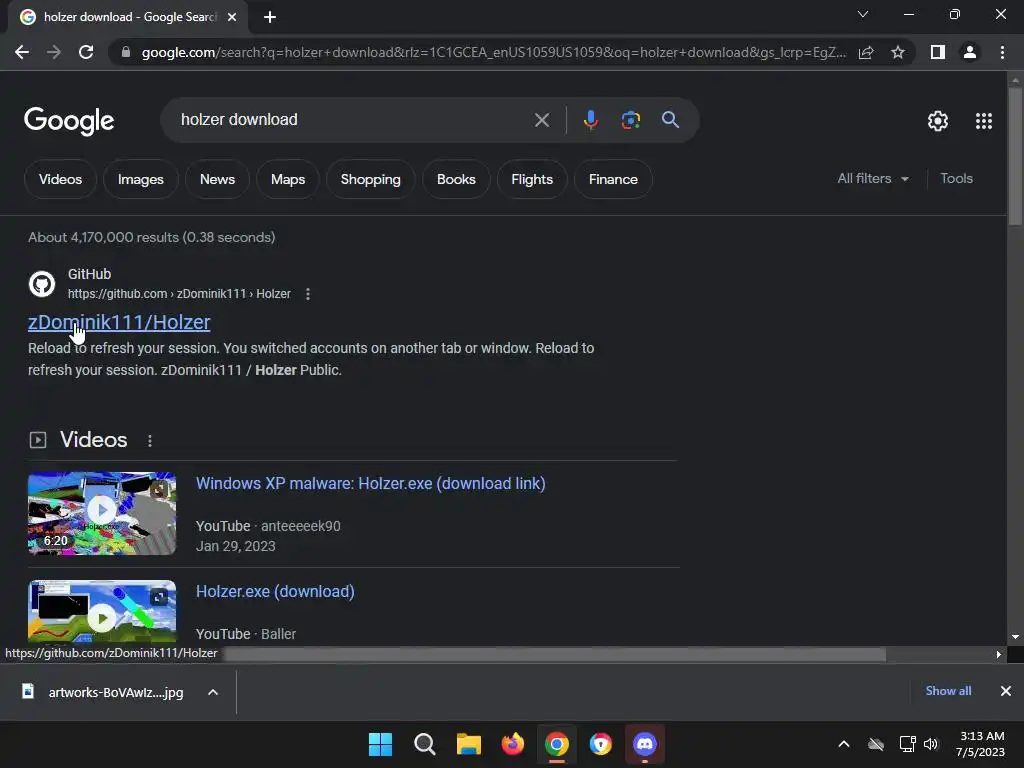Open the Brave-like shield app on taskbar
Viewport: 1024px width, 768px height.
(x=600, y=744)
